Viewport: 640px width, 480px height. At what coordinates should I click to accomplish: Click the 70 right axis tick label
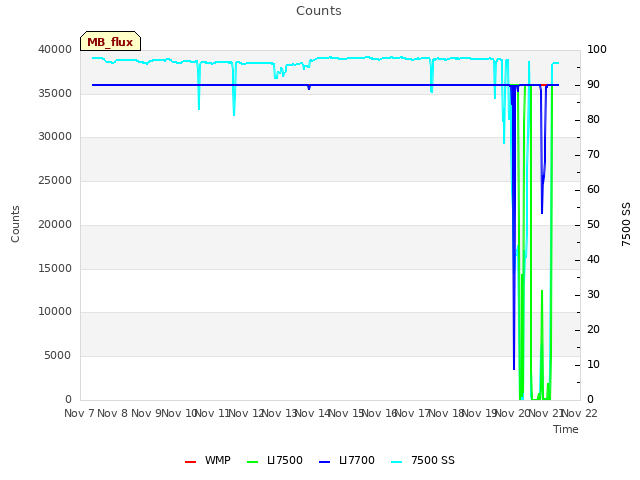click(x=593, y=155)
